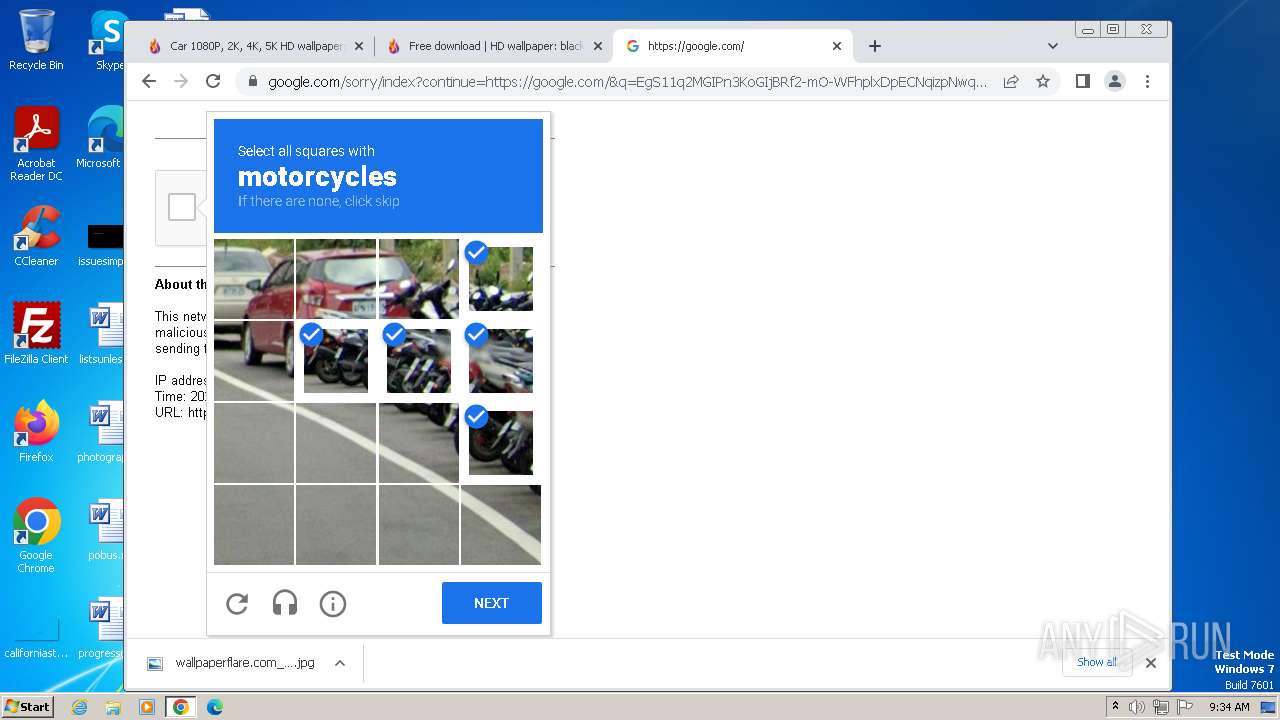Open Chrome three-dot menu

1147,81
